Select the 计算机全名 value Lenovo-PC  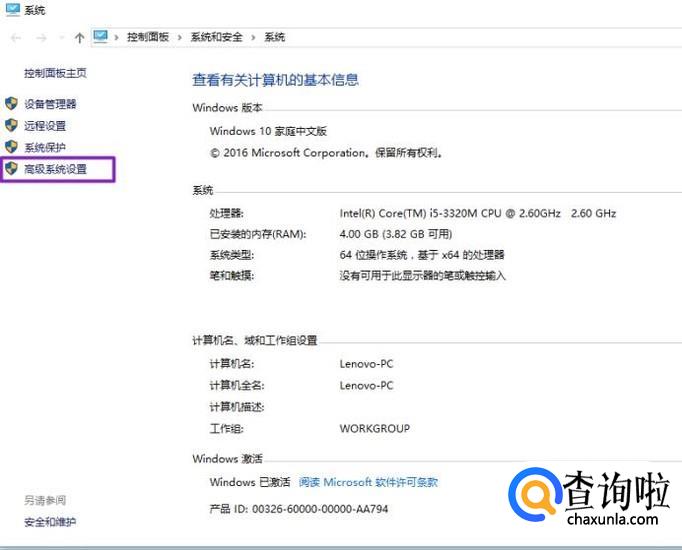tap(366, 386)
